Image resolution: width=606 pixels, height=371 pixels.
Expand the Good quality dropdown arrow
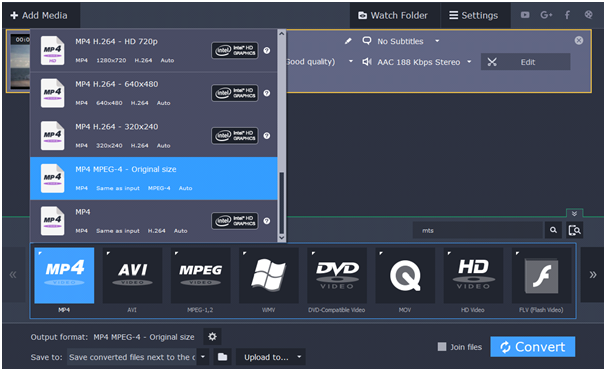(x=351, y=61)
